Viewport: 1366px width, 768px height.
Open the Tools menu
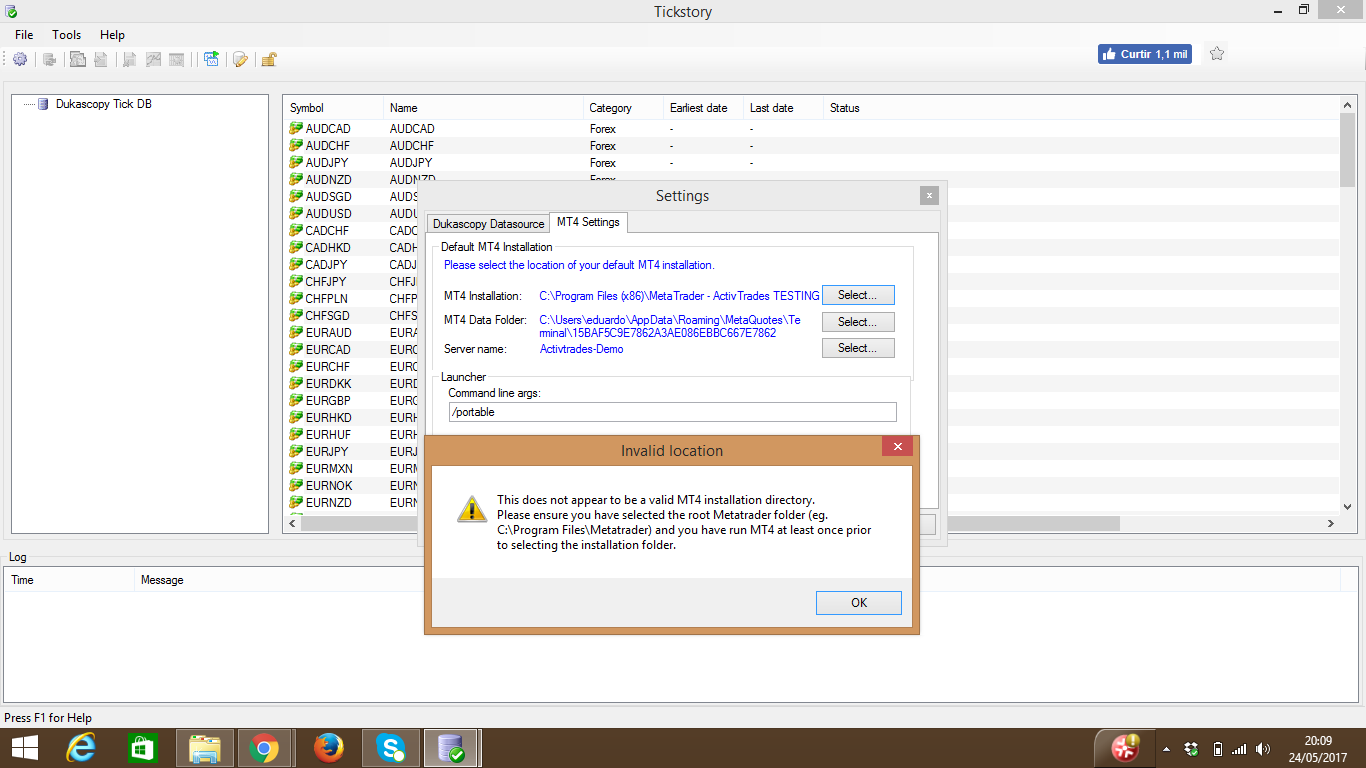(x=67, y=35)
